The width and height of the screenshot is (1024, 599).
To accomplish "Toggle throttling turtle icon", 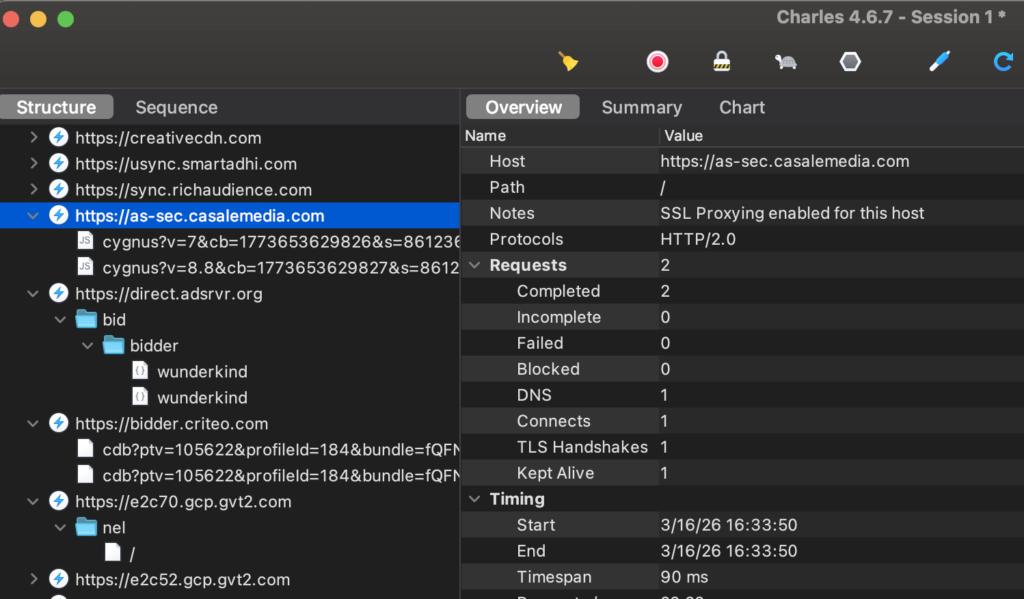I will pos(786,62).
